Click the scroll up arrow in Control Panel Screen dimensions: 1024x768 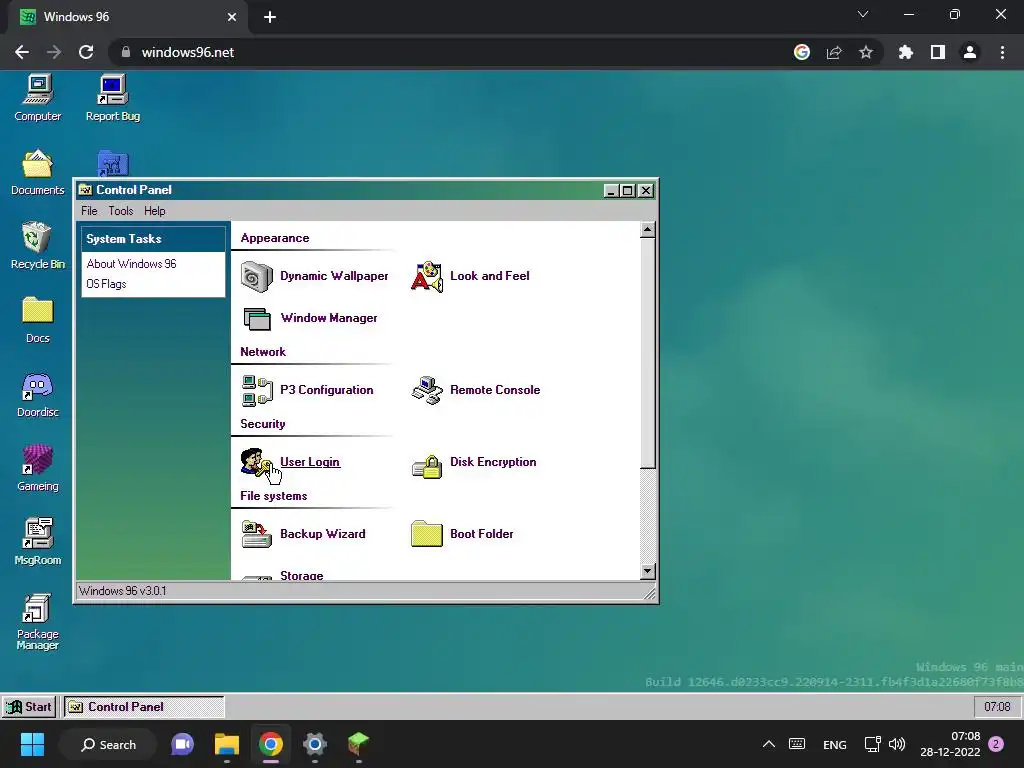click(x=647, y=229)
